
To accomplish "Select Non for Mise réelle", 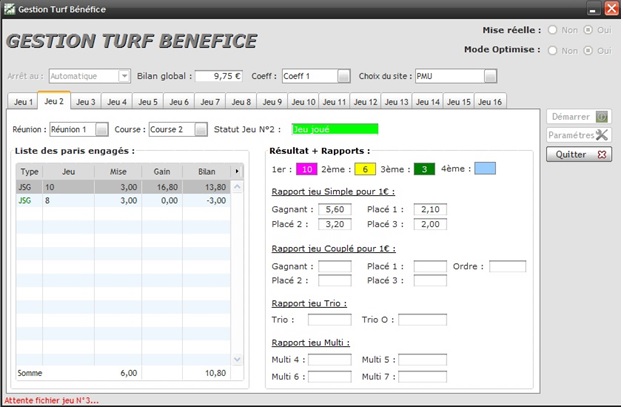I will tap(552, 30).
